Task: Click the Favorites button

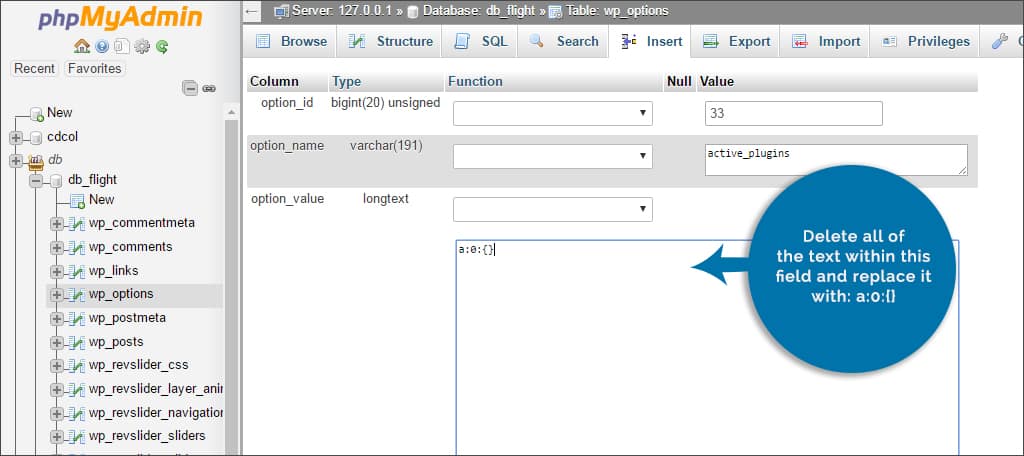Action: (x=95, y=69)
